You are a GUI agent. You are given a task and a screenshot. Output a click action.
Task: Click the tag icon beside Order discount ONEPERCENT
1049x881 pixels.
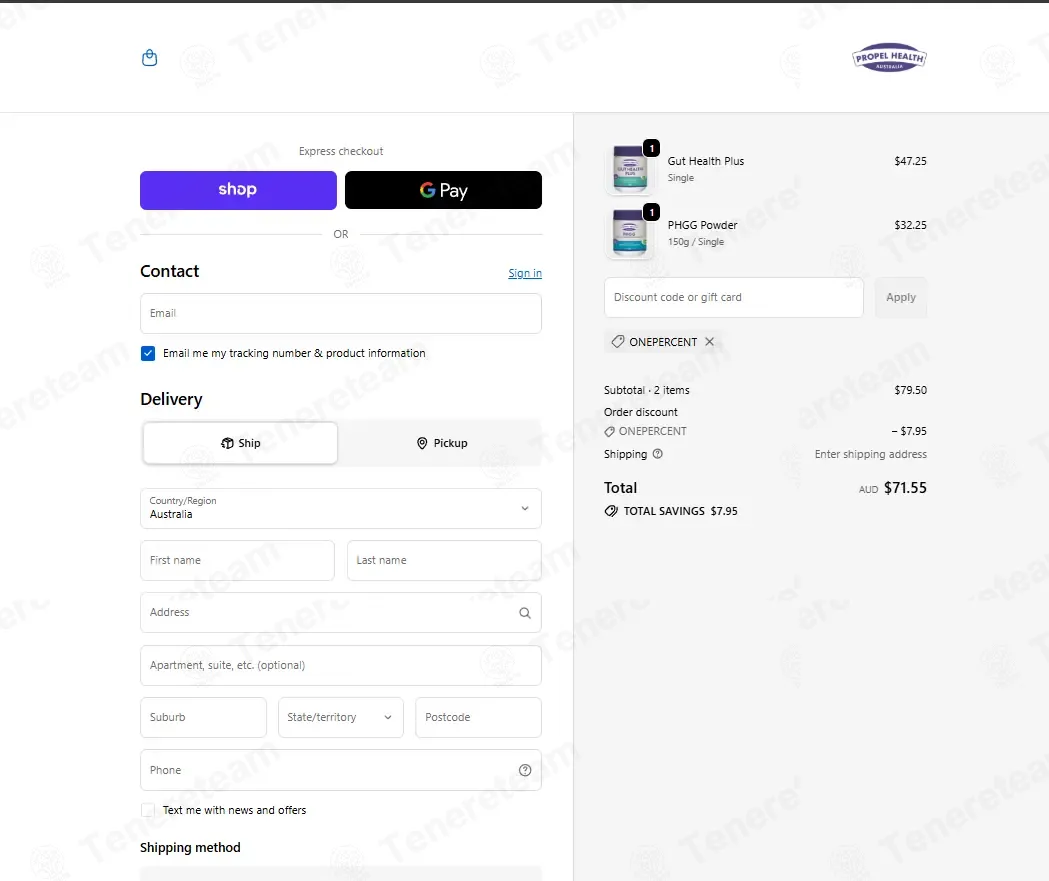coord(609,431)
